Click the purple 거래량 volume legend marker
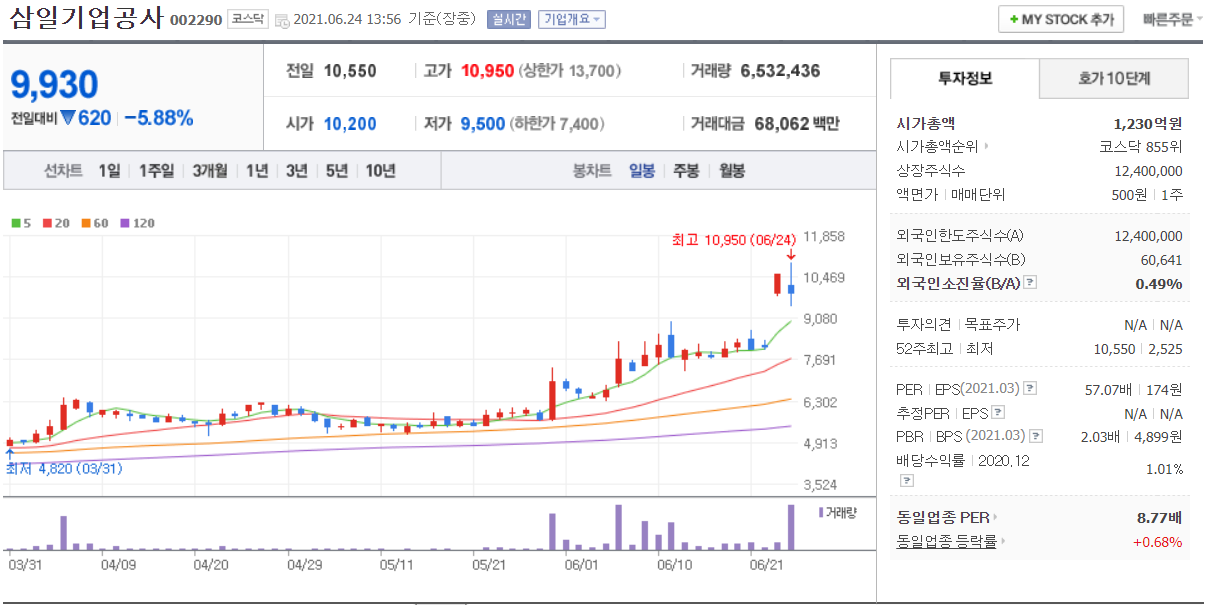Viewport: 1206px width, 605px height. 822,512
